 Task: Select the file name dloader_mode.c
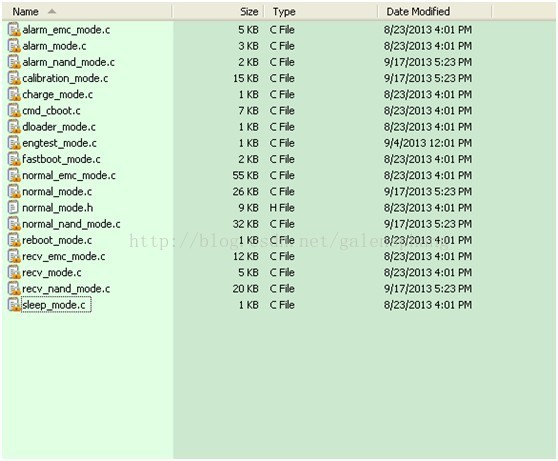[x=59, y=127]
